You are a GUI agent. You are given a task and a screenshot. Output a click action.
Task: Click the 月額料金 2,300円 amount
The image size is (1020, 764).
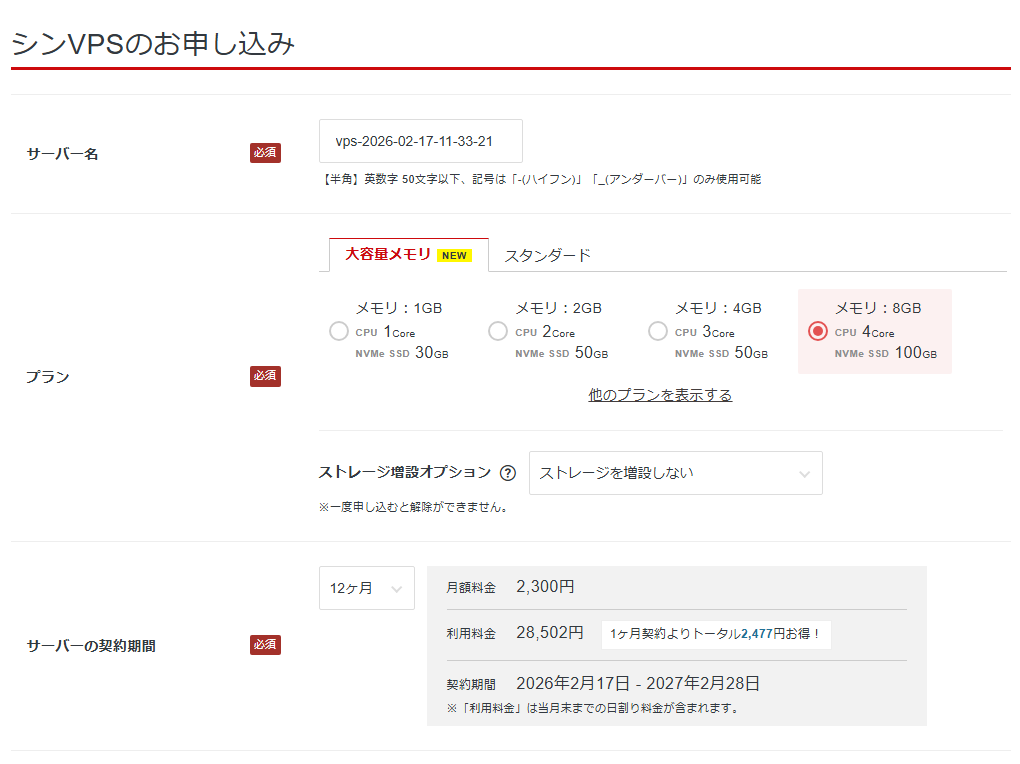pos(545,587)
